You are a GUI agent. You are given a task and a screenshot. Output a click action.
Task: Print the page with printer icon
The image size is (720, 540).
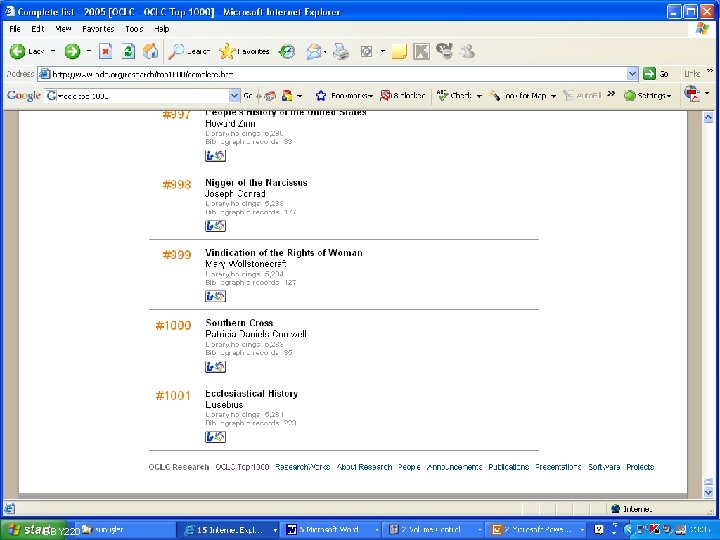pos(341,51)
